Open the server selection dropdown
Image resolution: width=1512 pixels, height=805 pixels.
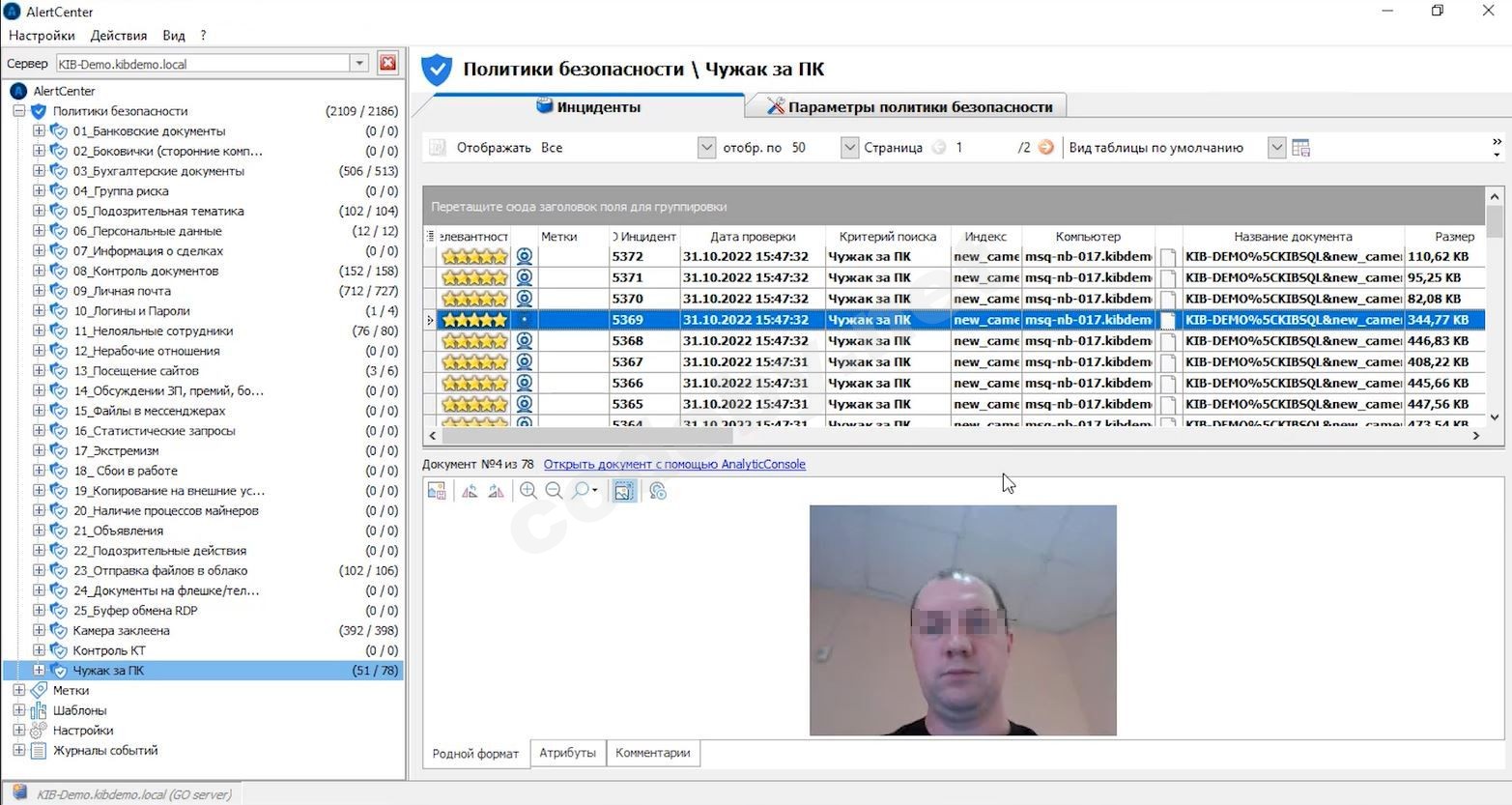359,64
